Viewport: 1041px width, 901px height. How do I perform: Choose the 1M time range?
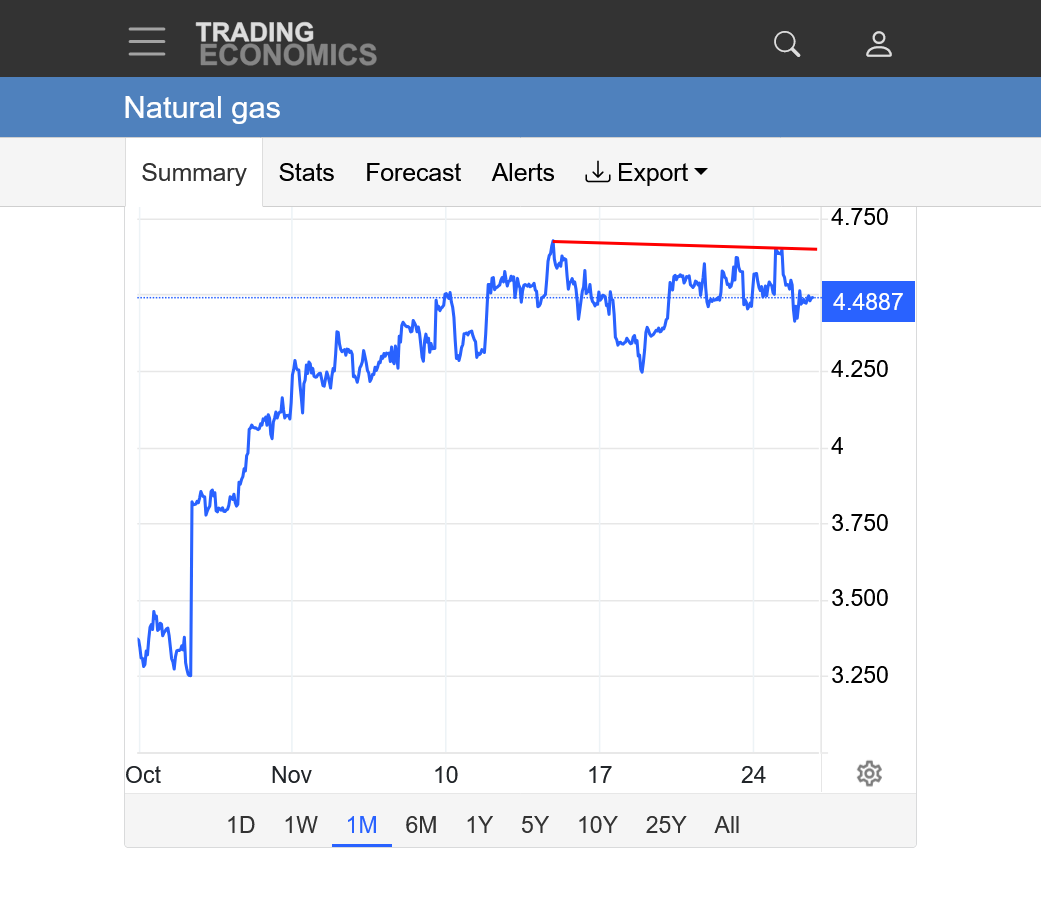coord(361,825)
